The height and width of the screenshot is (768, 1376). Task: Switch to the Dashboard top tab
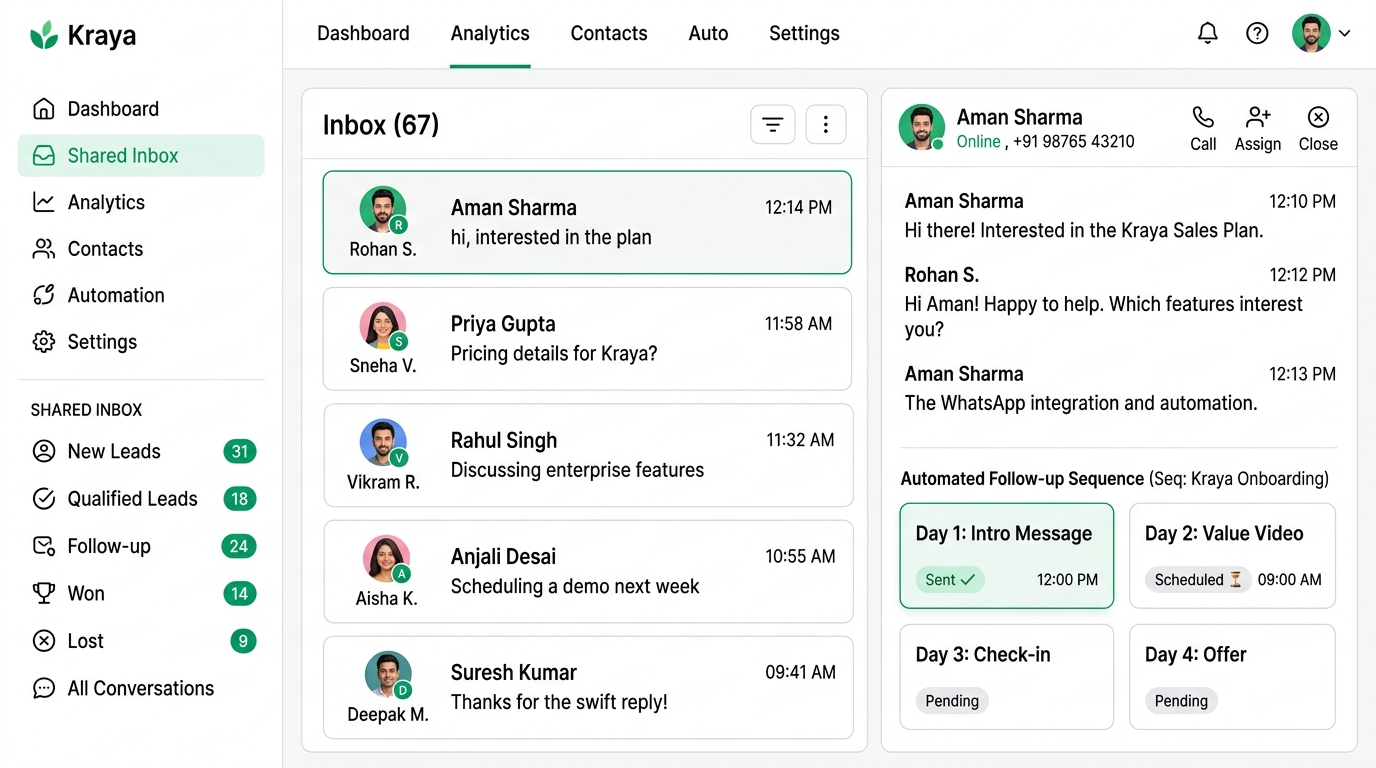click(x=363, y=34)
